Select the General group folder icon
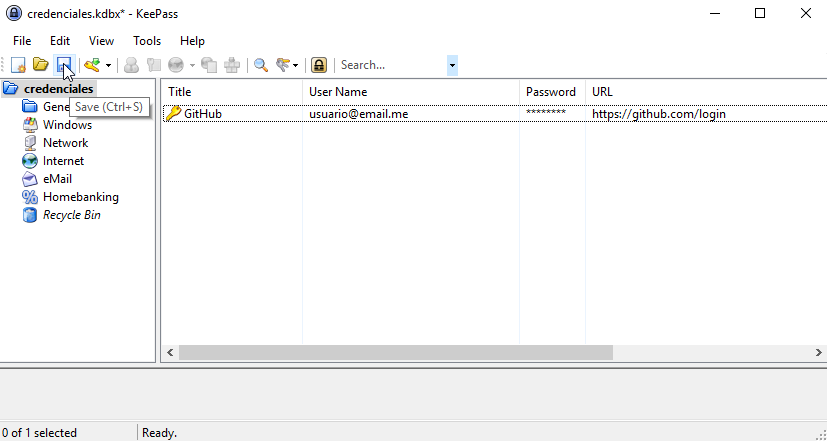This screenshot has width=827, height=441. tap(30, 107)
